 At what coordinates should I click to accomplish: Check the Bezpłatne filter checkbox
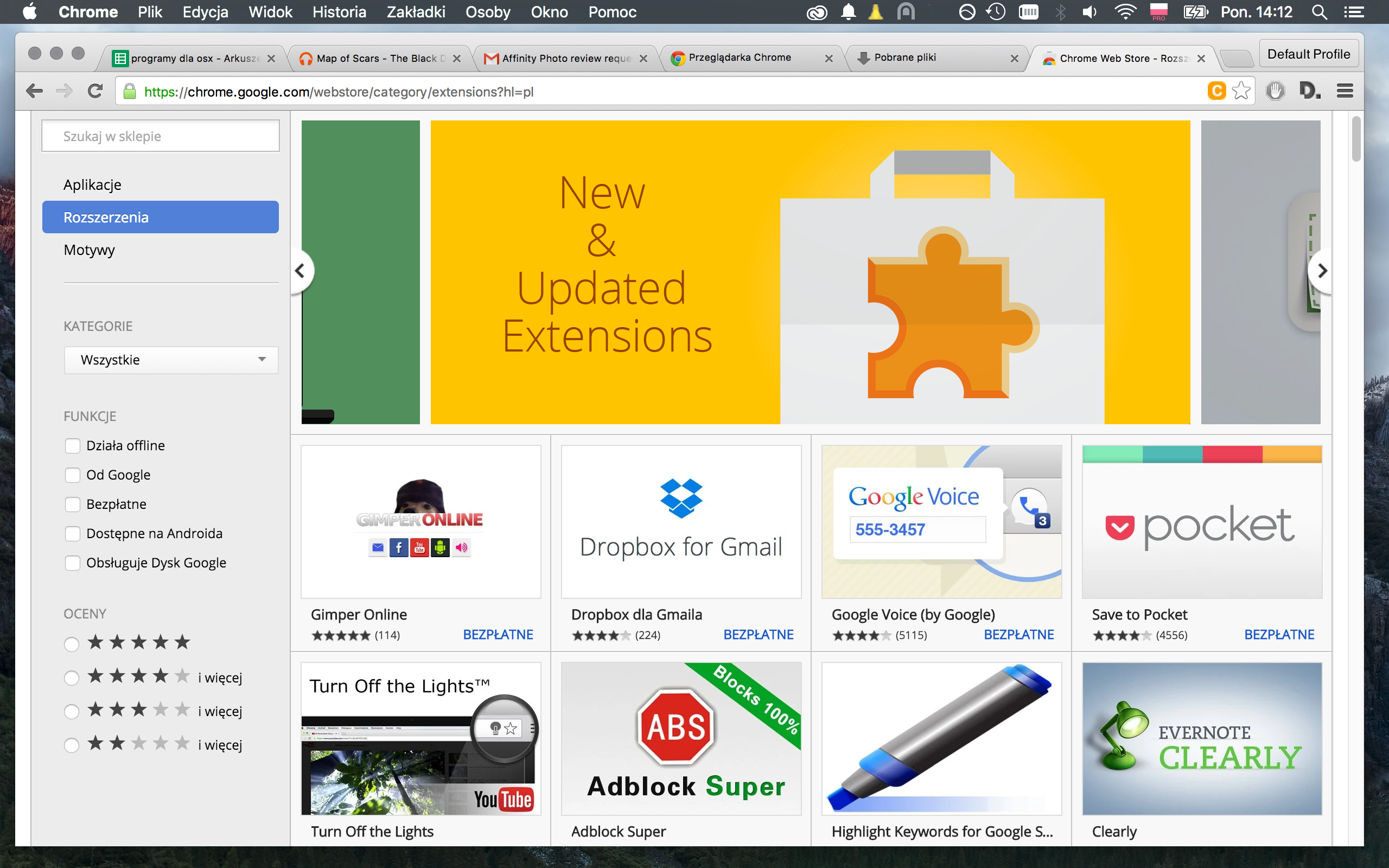click(72, 504)
